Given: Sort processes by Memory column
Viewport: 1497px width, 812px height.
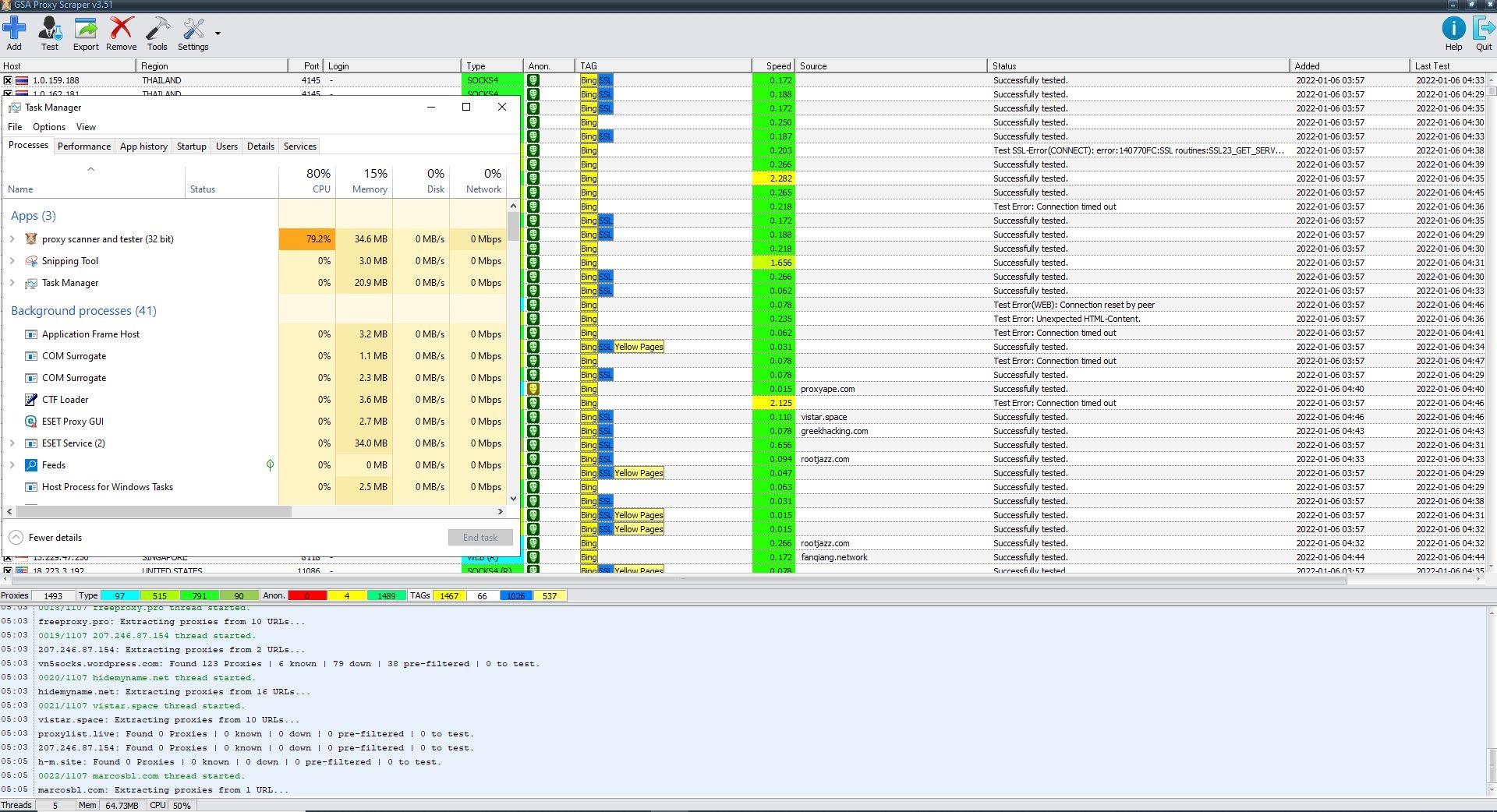Looking at the screenshot, I should click(x=364, y=180).
